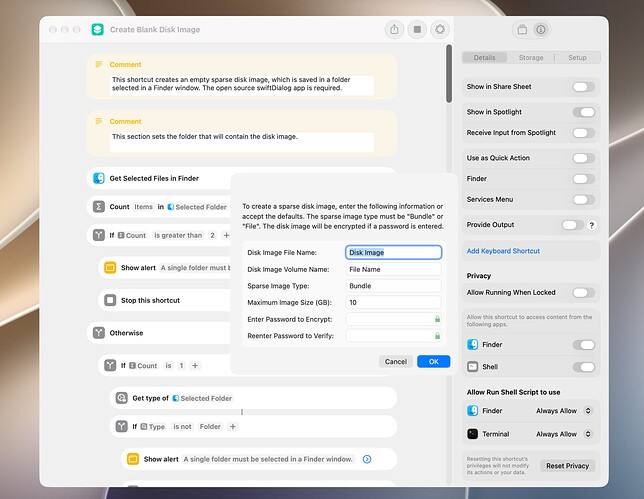Viewport: 644px width, 499px height.
Task: Click the Finder icon under Privacy app access
Action: [473, 345]
